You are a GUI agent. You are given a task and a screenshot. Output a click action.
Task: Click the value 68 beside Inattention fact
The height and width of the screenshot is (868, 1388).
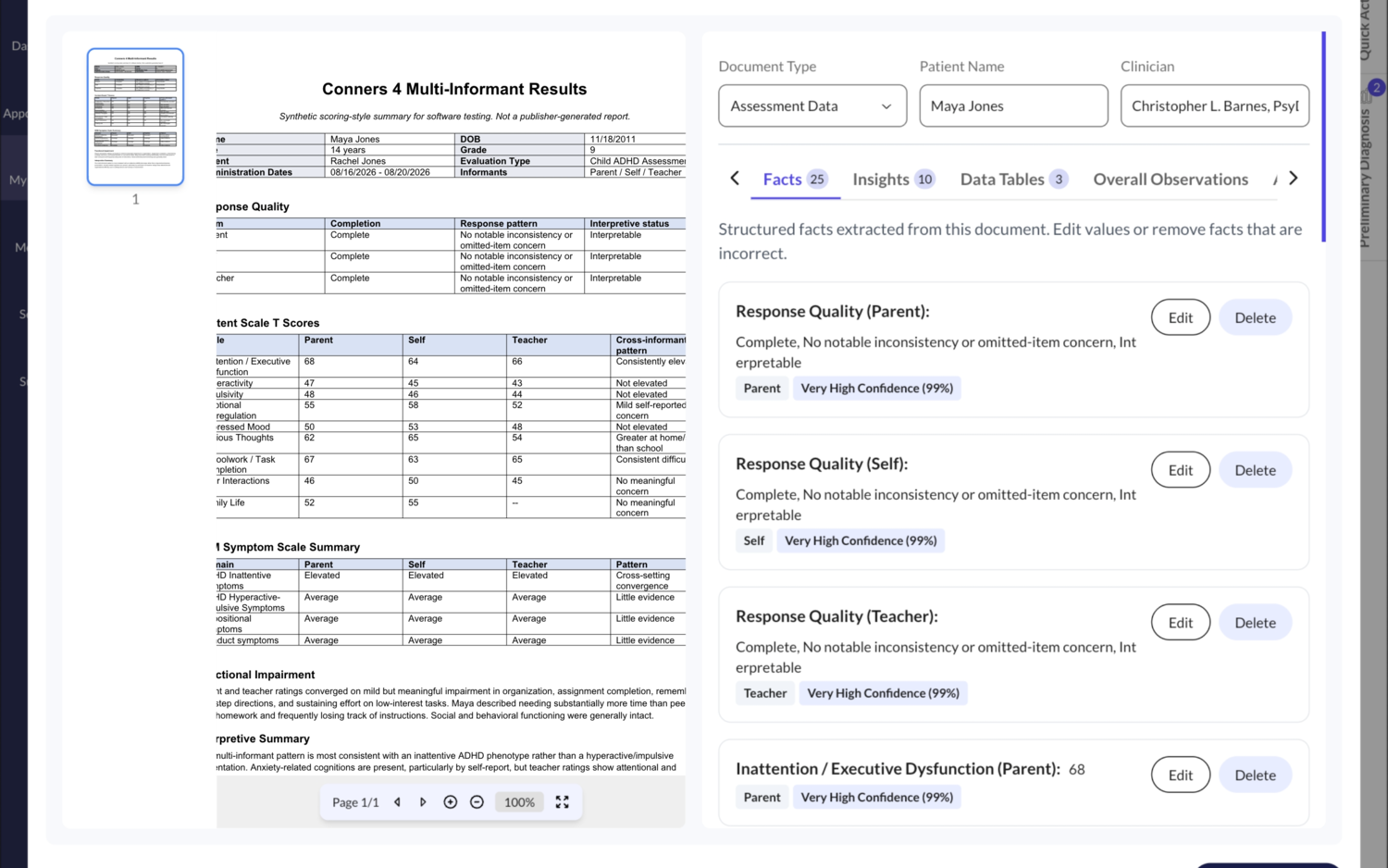point(1076,769)
